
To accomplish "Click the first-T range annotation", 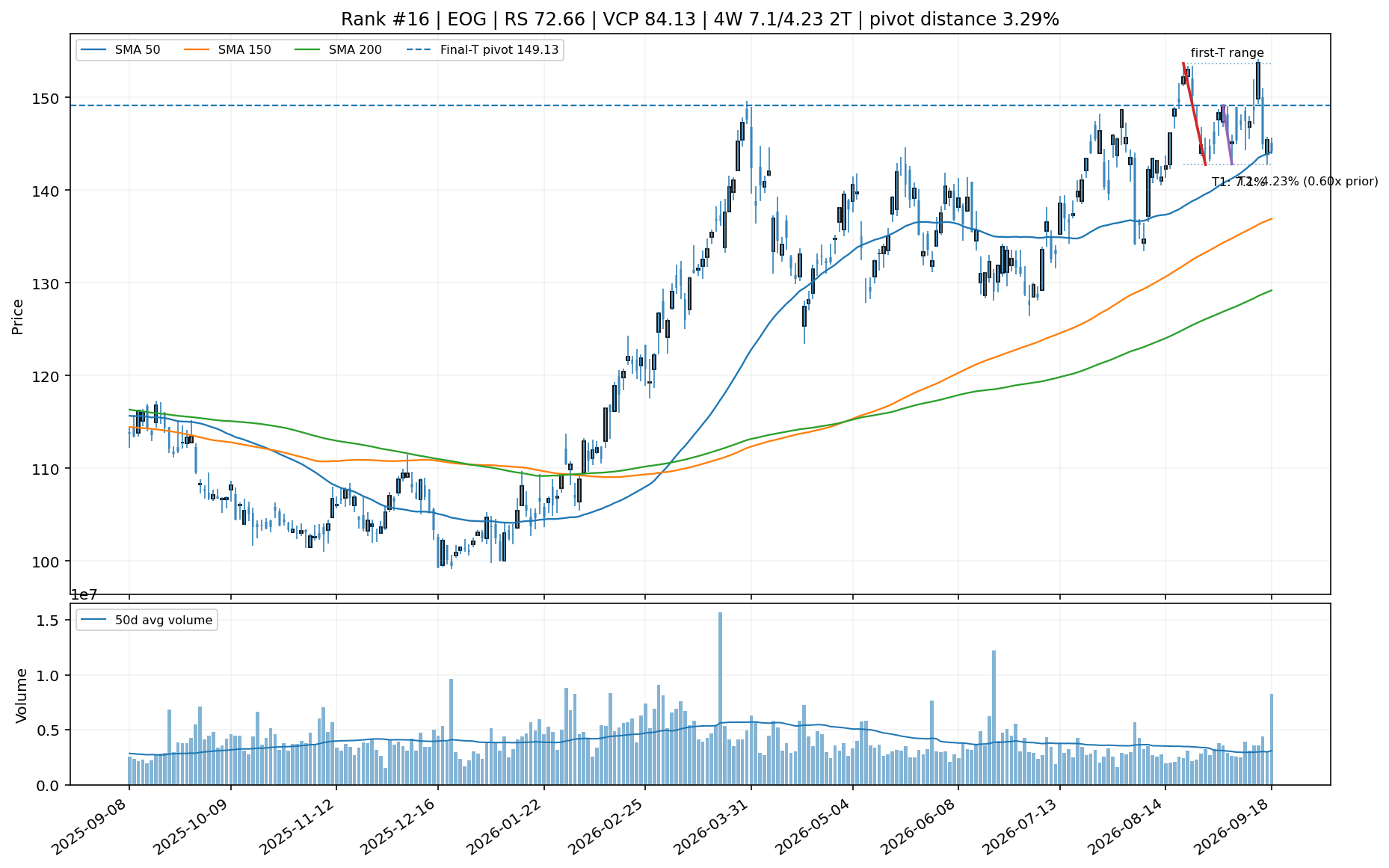I will [x=1228, y=53].
